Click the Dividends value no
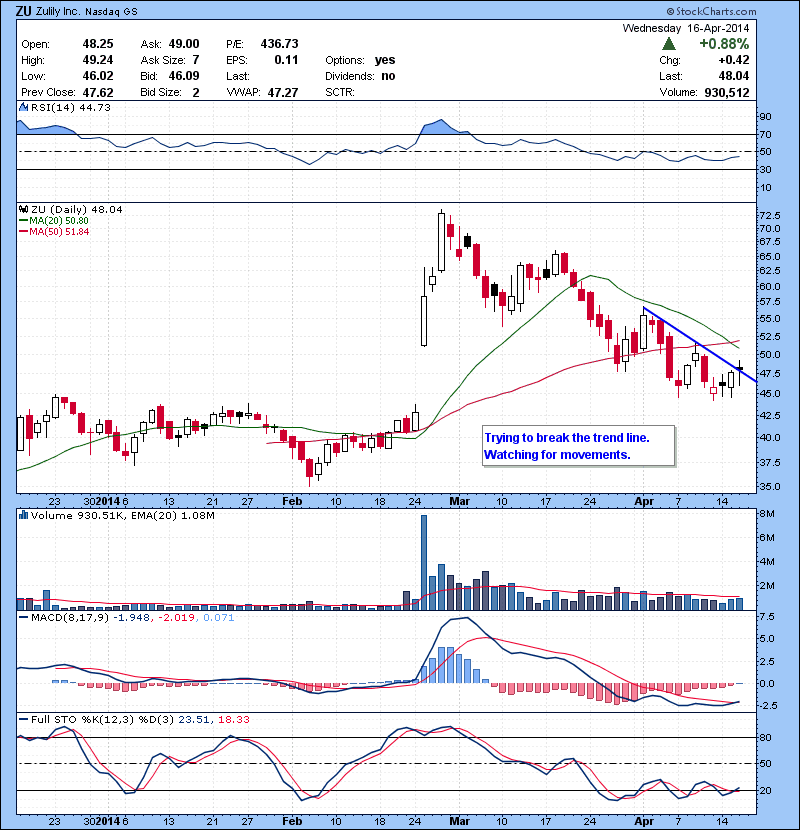Viewport: 800px width, 830px height. 388,76
